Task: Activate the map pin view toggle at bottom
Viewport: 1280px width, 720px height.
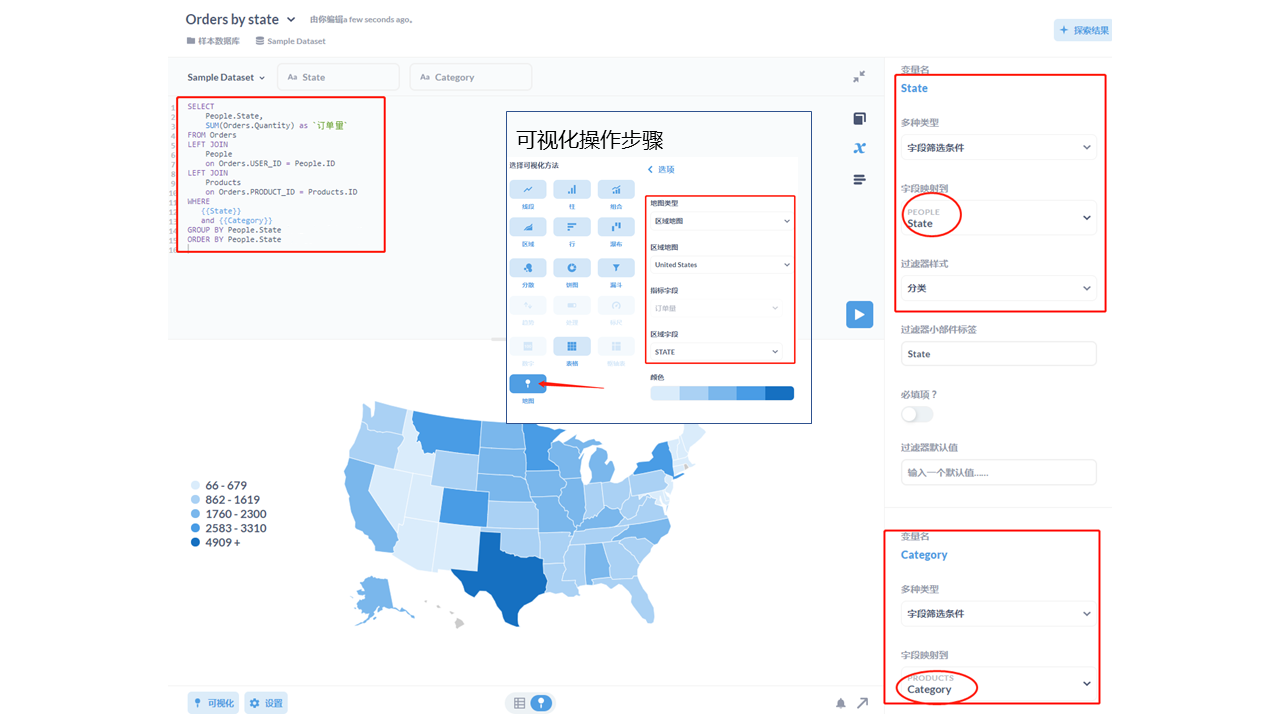Action: point(541,702)
